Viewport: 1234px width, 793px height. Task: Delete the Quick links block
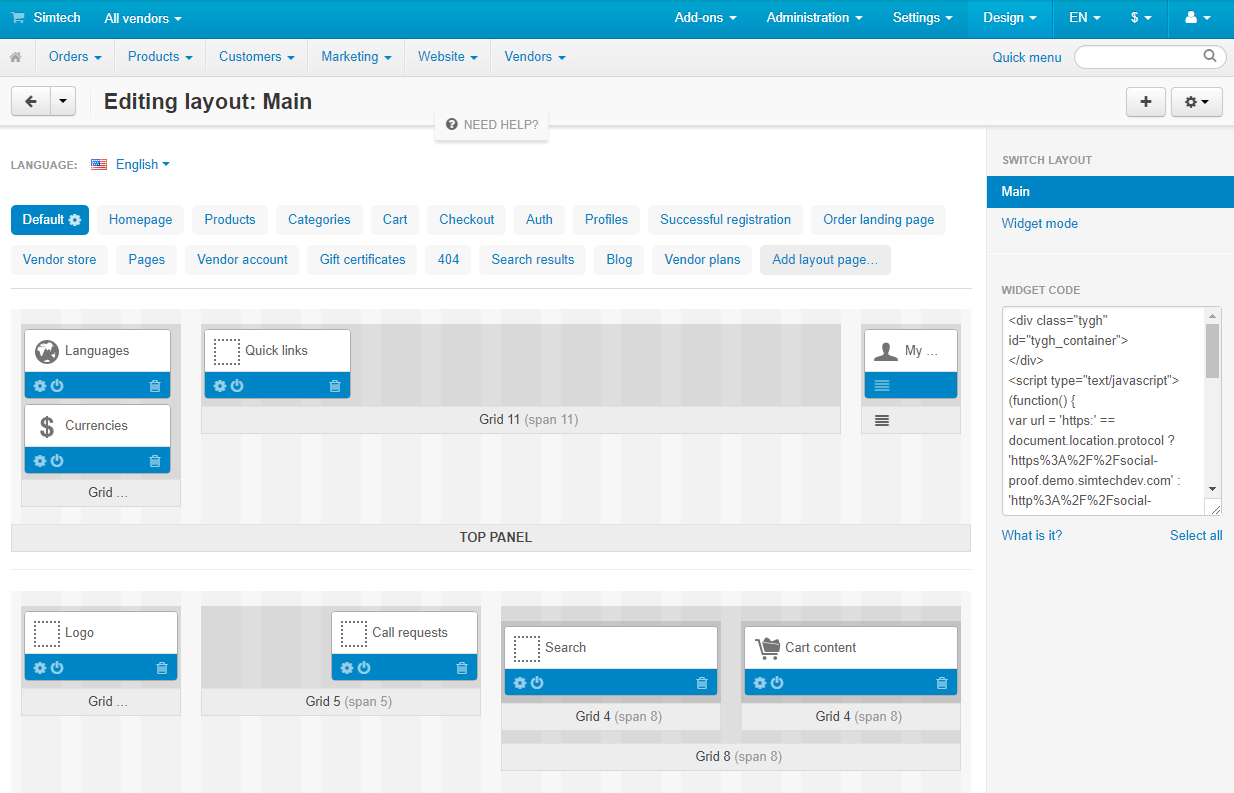pyautogui.click(x=335, y=385)
